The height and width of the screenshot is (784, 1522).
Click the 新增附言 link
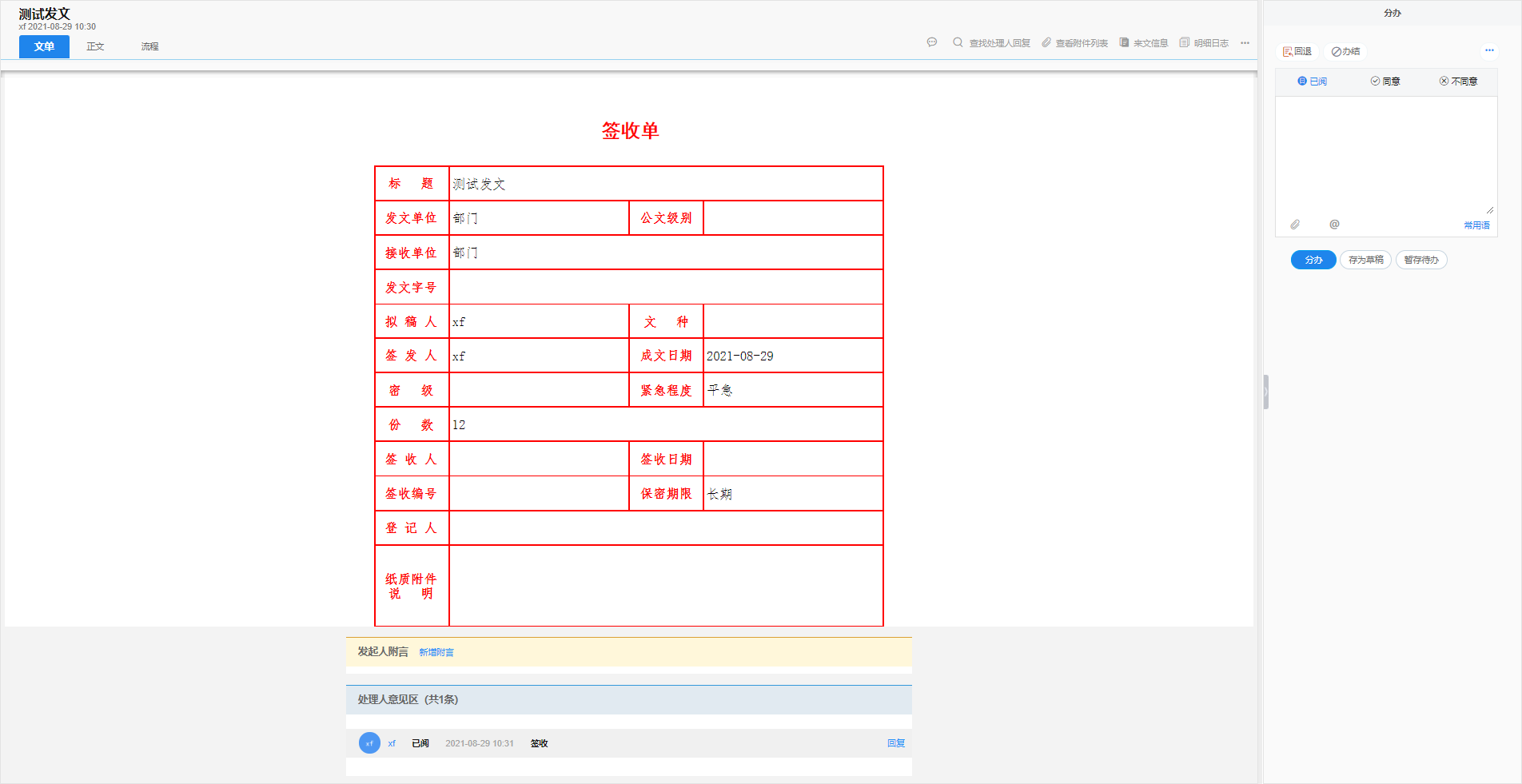click(436, 652)
